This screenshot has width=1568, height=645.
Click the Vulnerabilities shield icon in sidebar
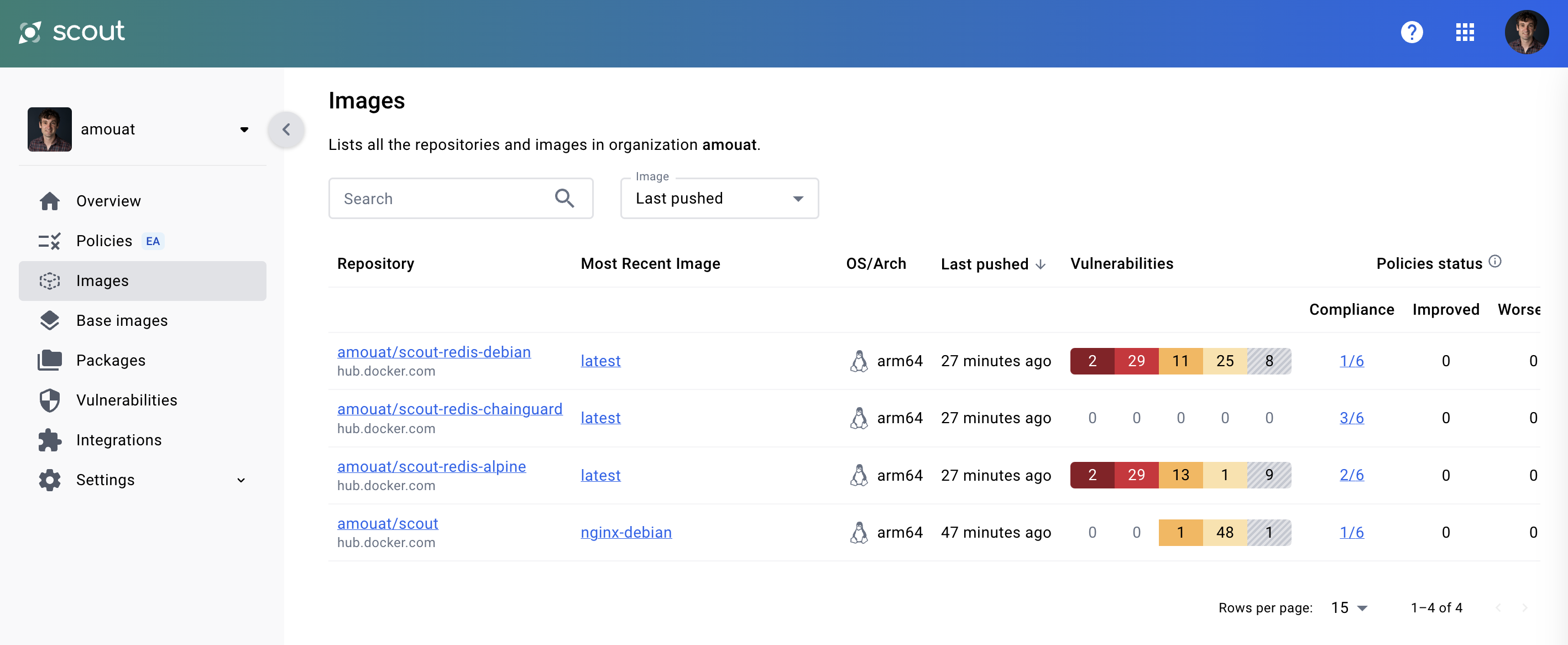click(49, 400)
